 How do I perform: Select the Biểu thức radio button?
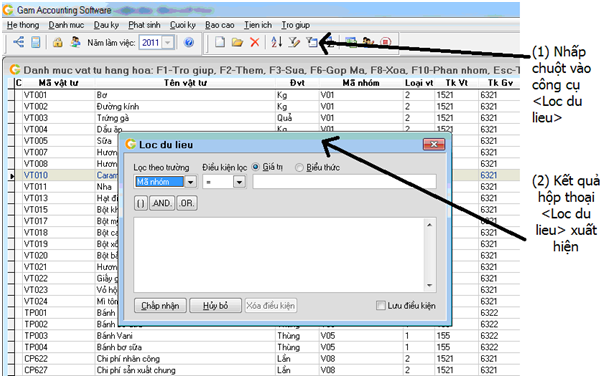[x=299, y=167]
